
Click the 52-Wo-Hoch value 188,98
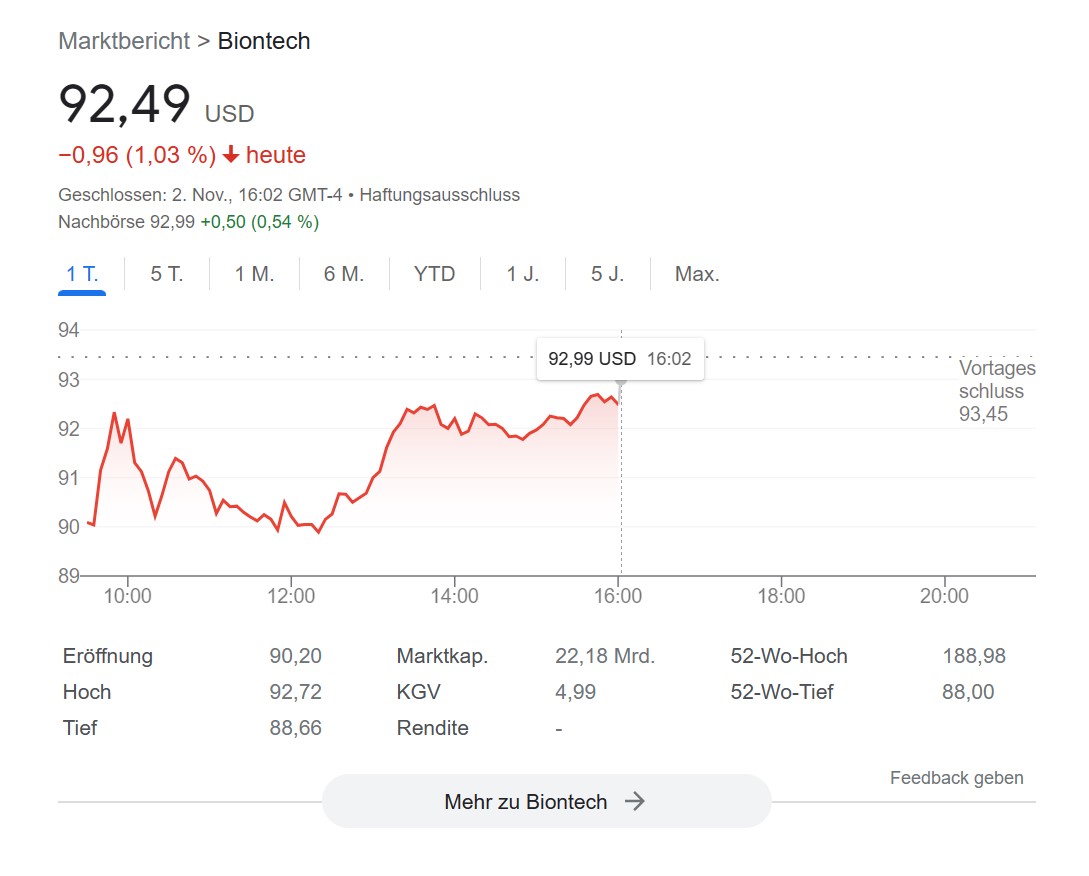974,656
